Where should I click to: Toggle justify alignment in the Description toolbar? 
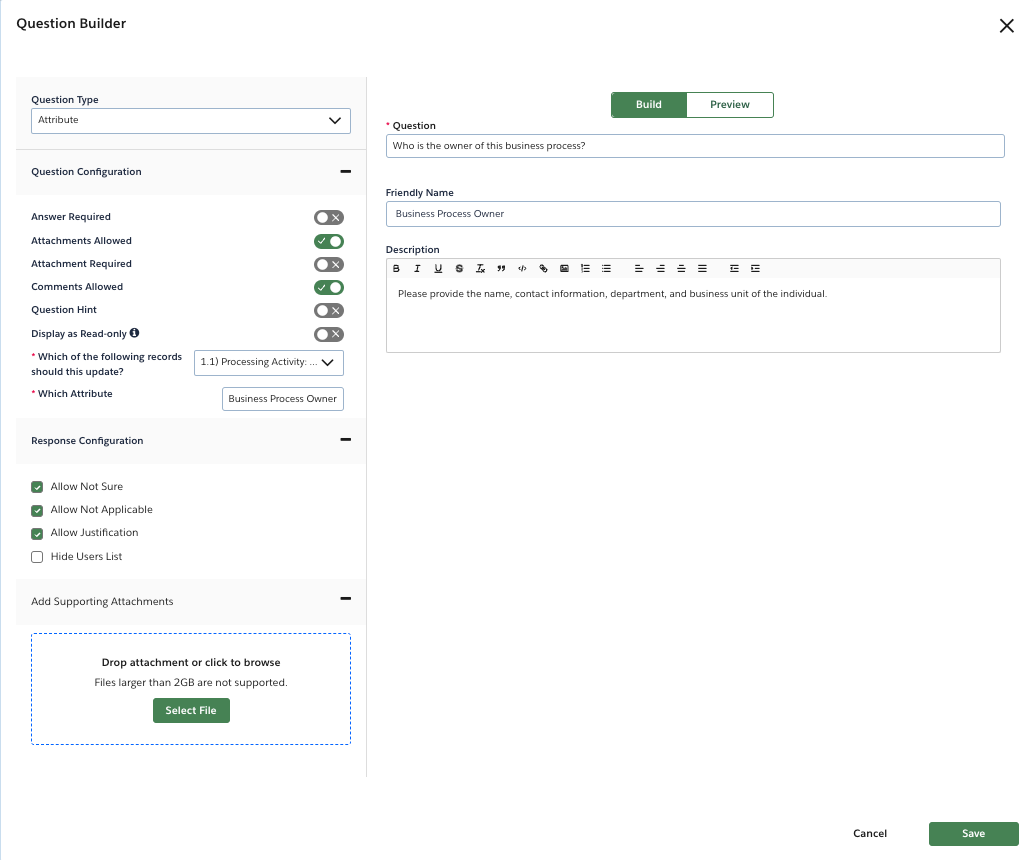pyautogui.click(x=702, y=268)
